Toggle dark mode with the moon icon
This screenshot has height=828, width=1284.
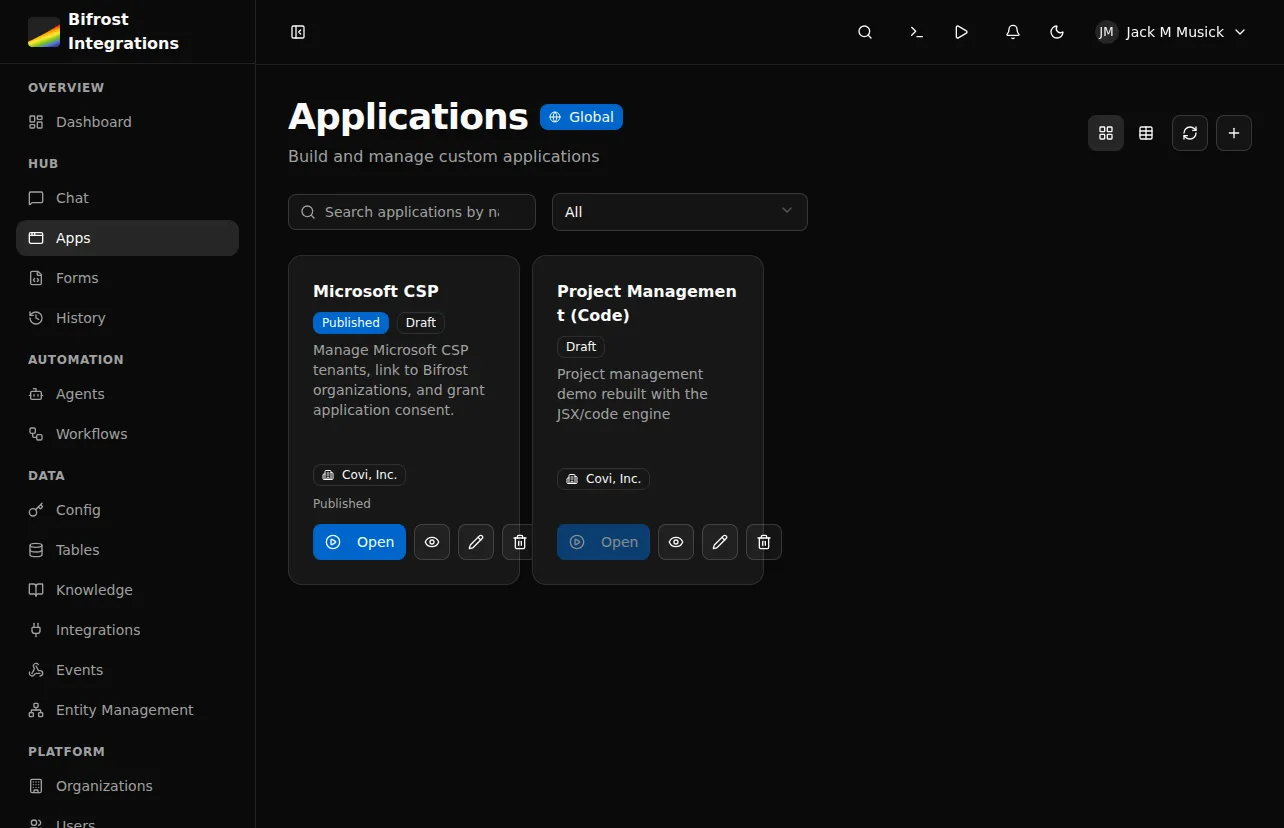pos(1056,31)
